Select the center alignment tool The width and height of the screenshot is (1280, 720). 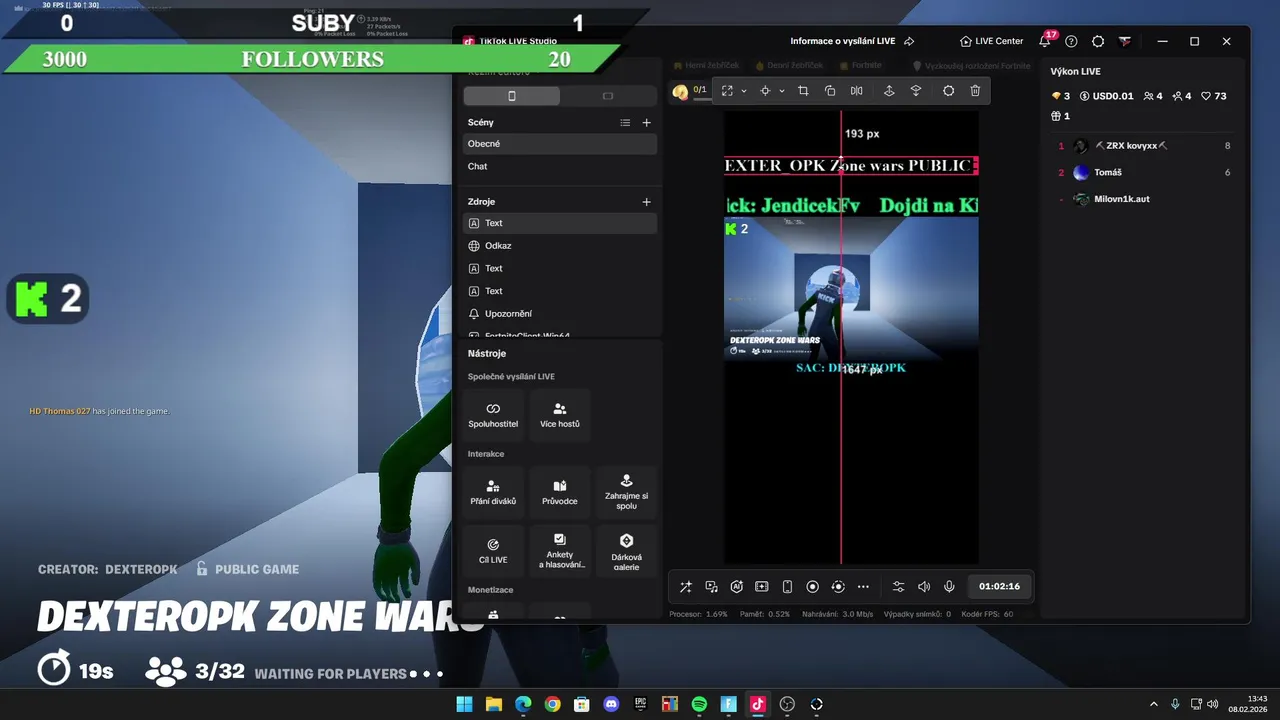click(x=765, y=91)
